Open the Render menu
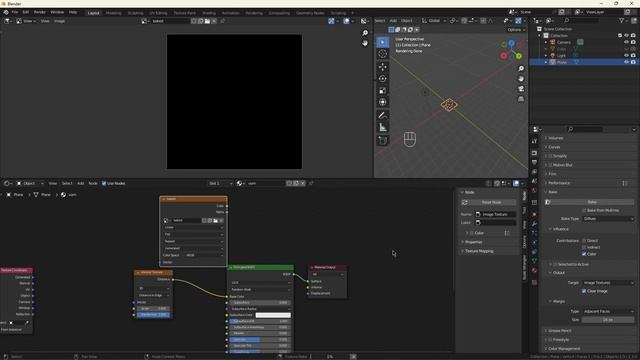 click(x=40, y=12)
